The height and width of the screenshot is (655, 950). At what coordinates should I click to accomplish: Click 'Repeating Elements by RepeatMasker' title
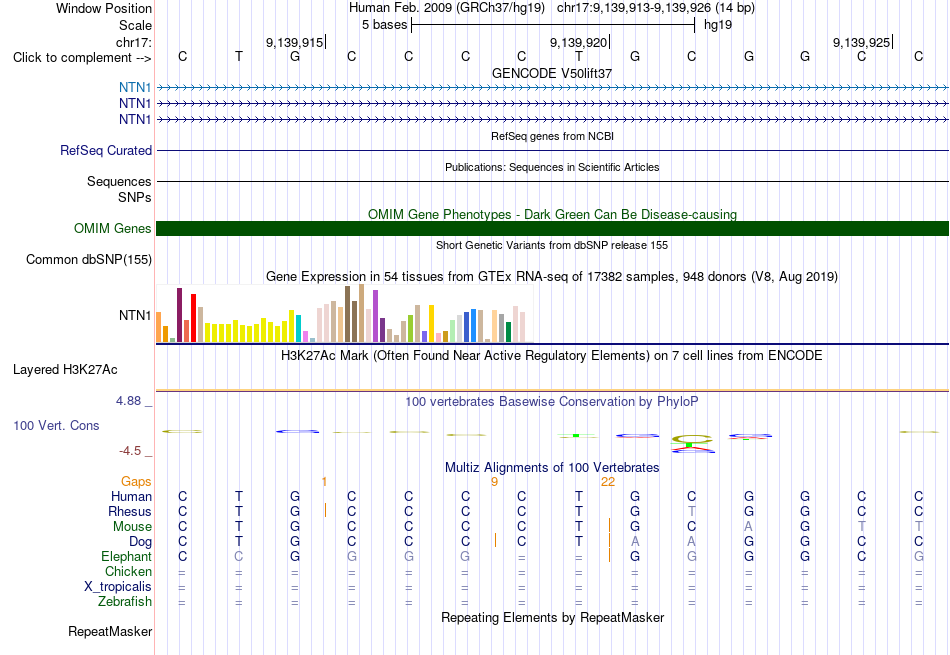point(552,617)
